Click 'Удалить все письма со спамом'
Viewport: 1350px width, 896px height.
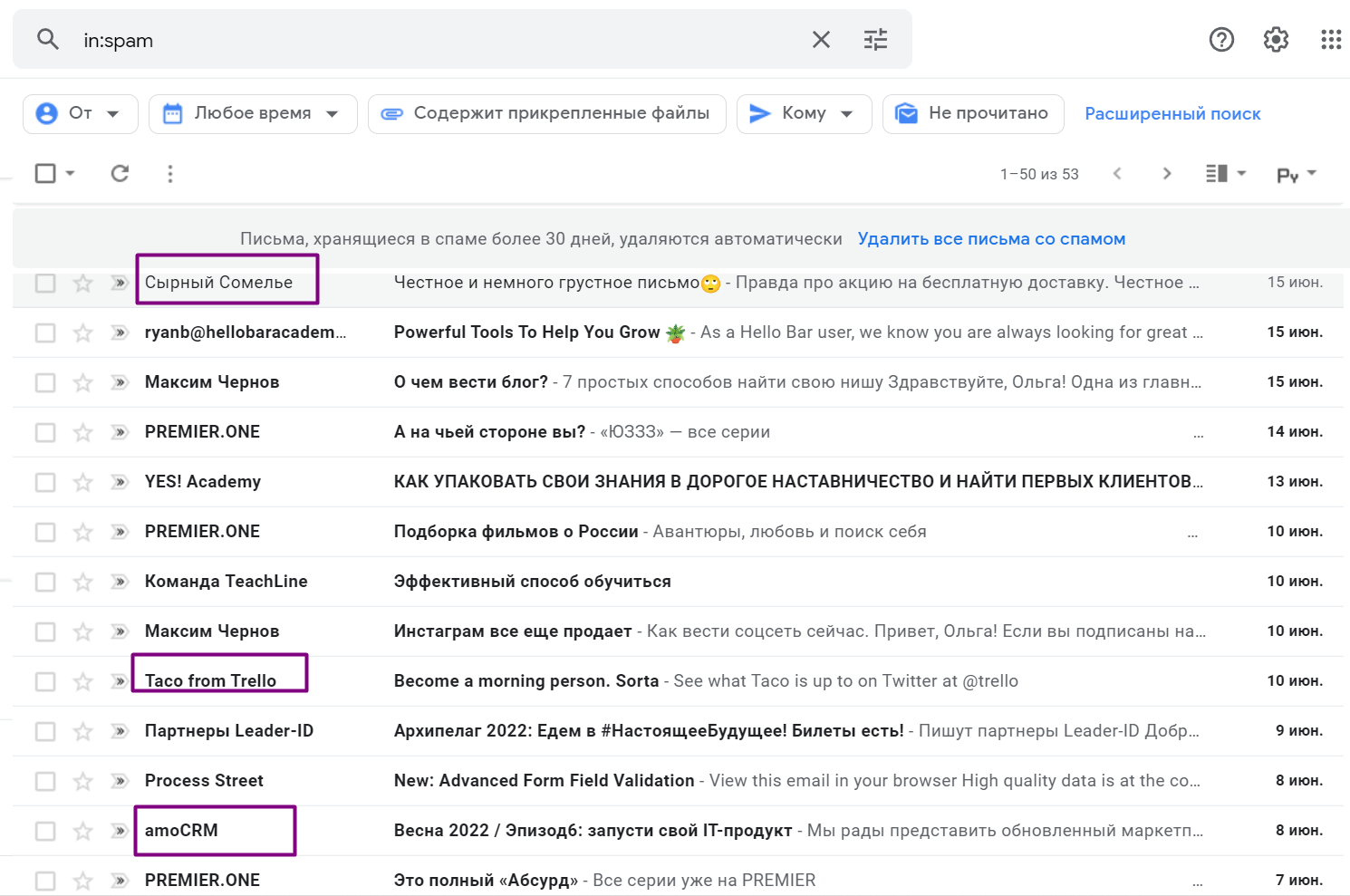click(991, 239)
